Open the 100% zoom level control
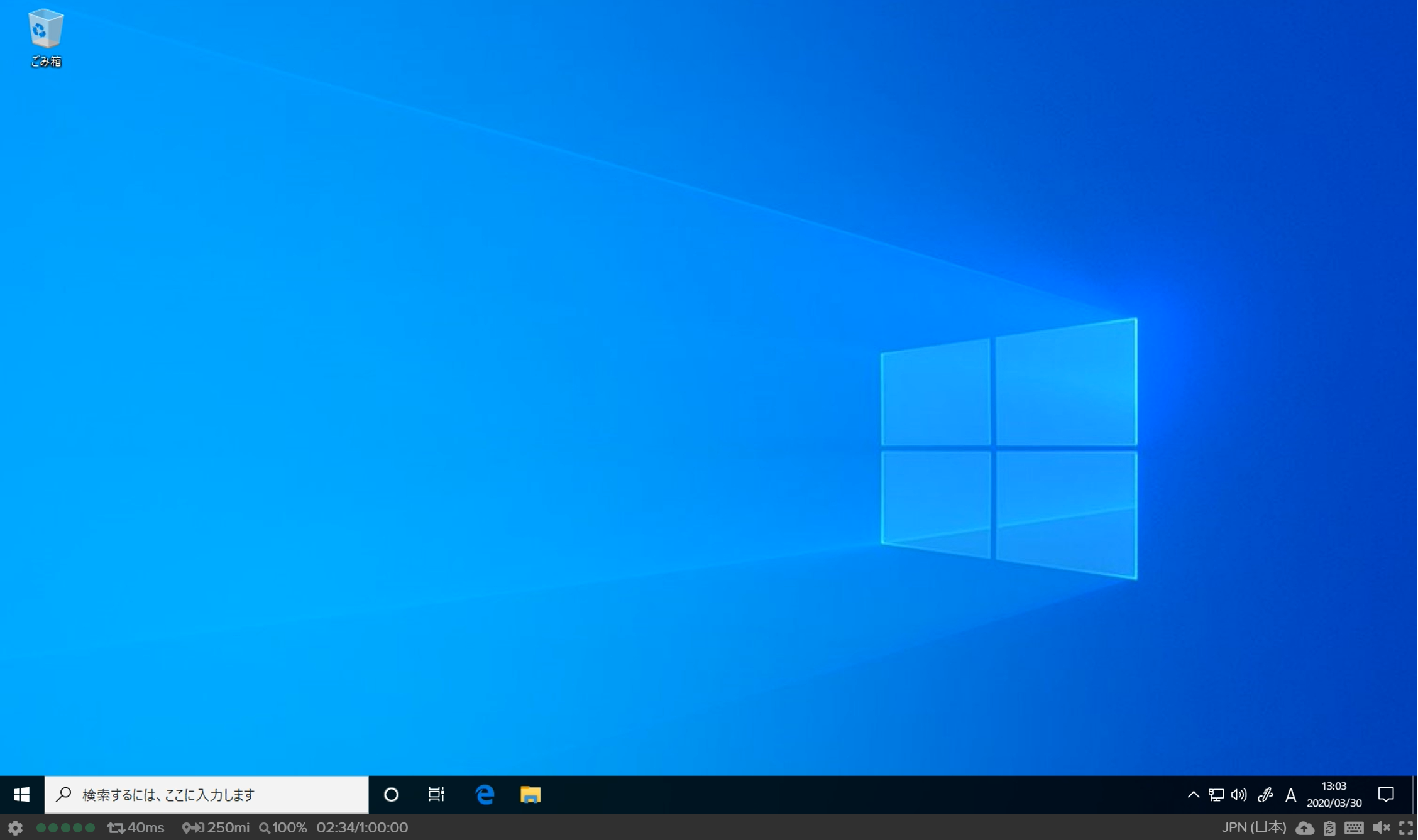Image resolution: width=1418 pixels, height=840 pixels. point(283,828)
